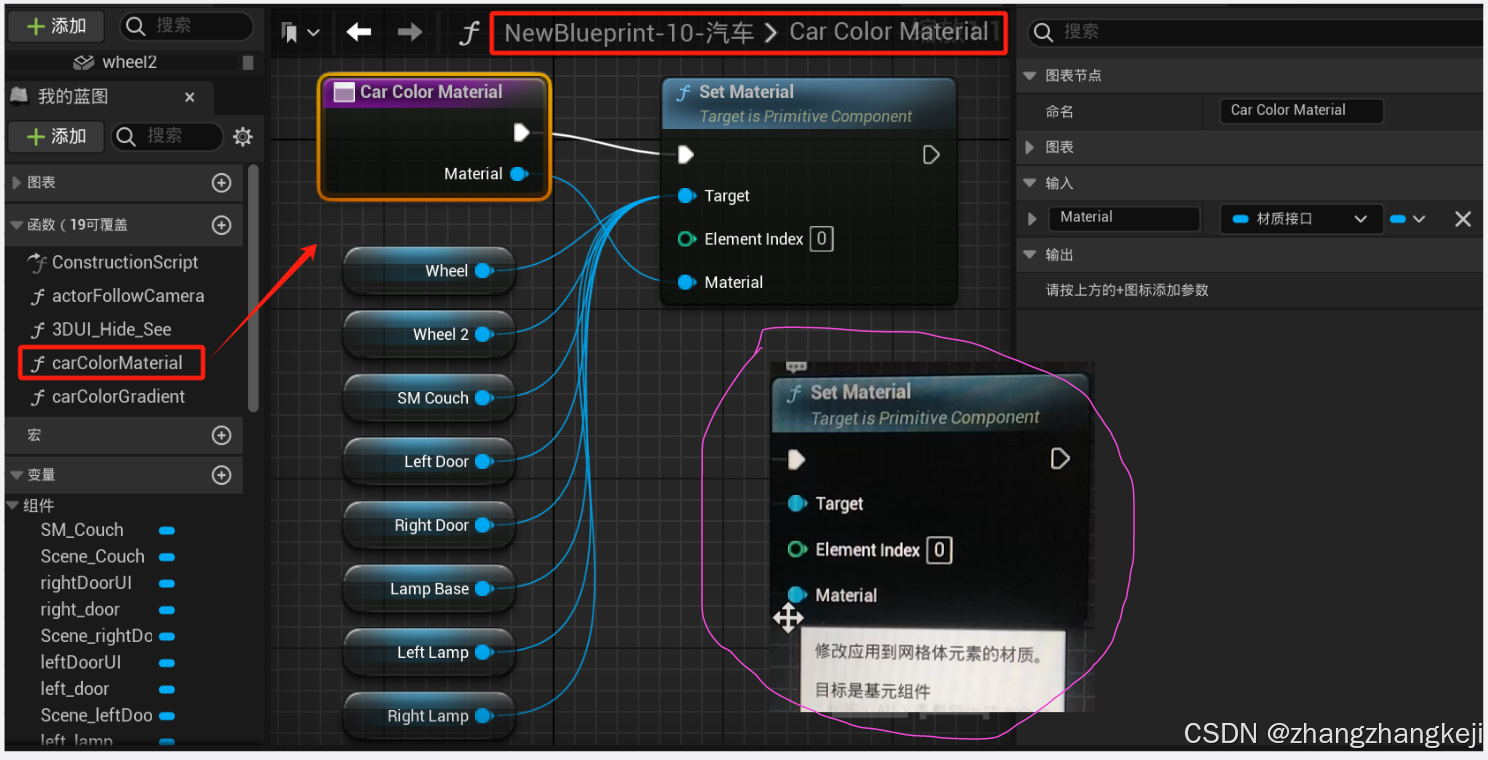Select the SM_Couch variable
1488x760 pixels.
(82, 530)
